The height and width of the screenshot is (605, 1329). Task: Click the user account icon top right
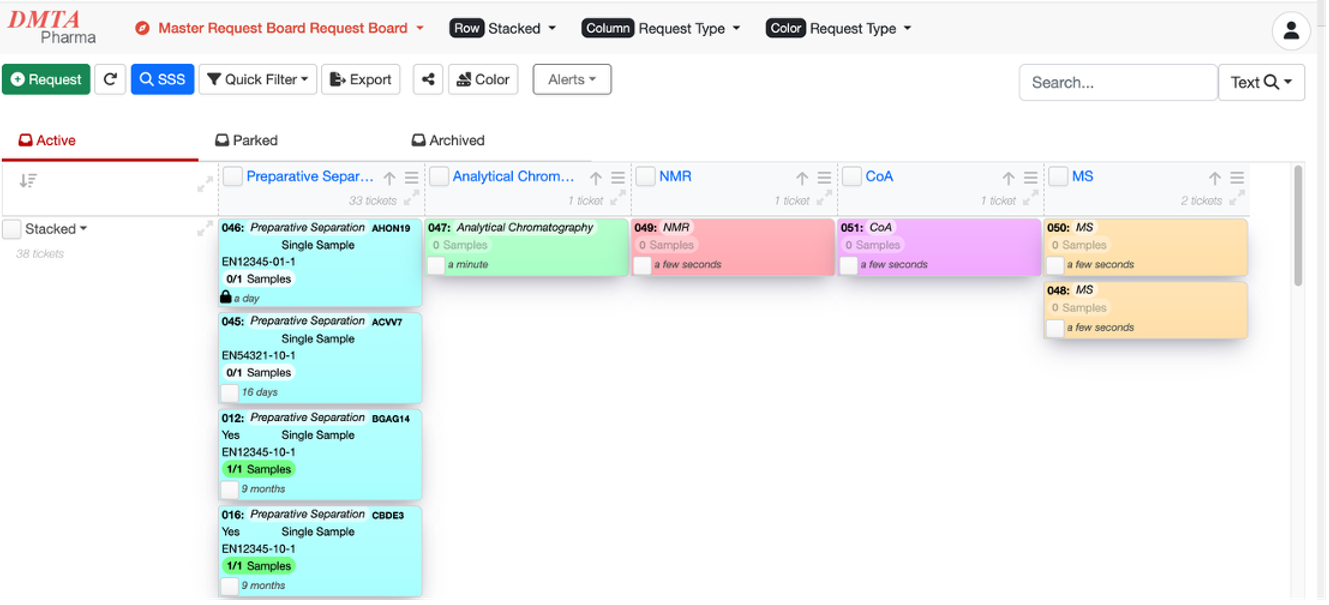(1291, 30)
